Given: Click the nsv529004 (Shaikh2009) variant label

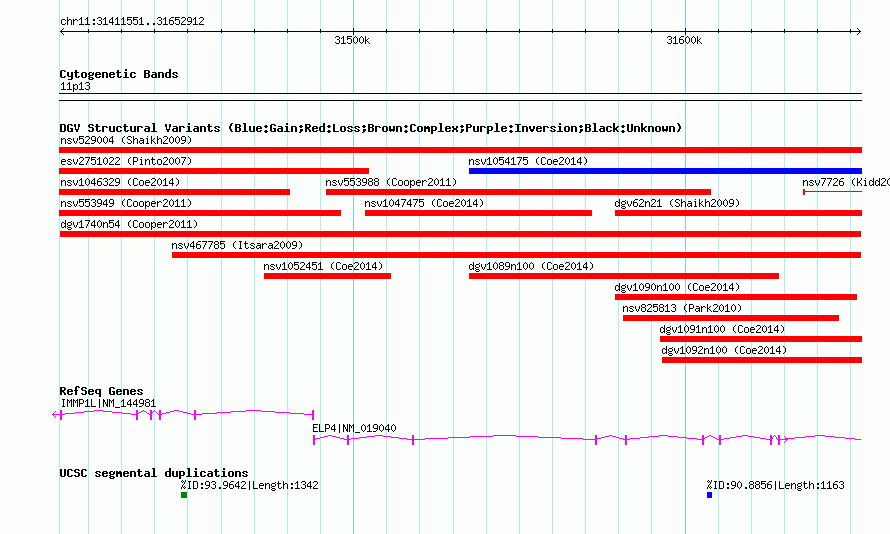Looking at the screenshot, I should point(126,140).
